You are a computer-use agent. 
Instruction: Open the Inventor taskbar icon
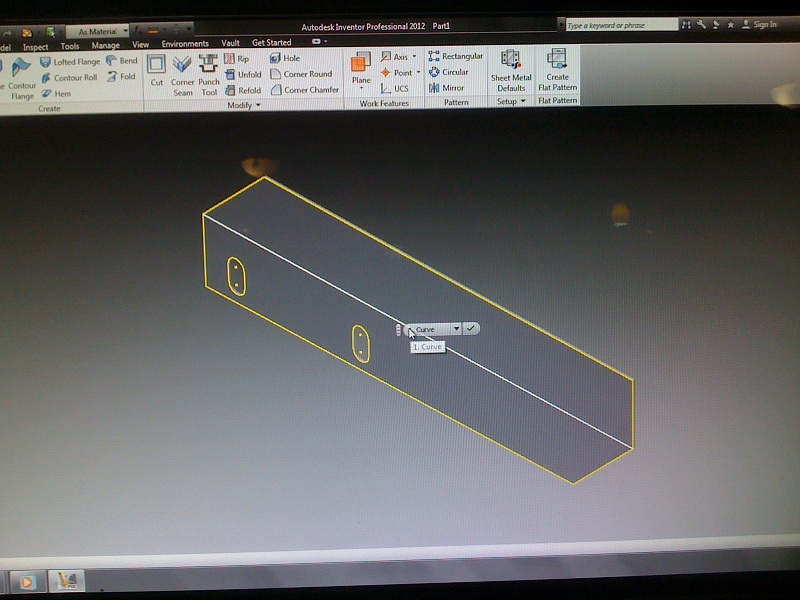pos(67,581)
